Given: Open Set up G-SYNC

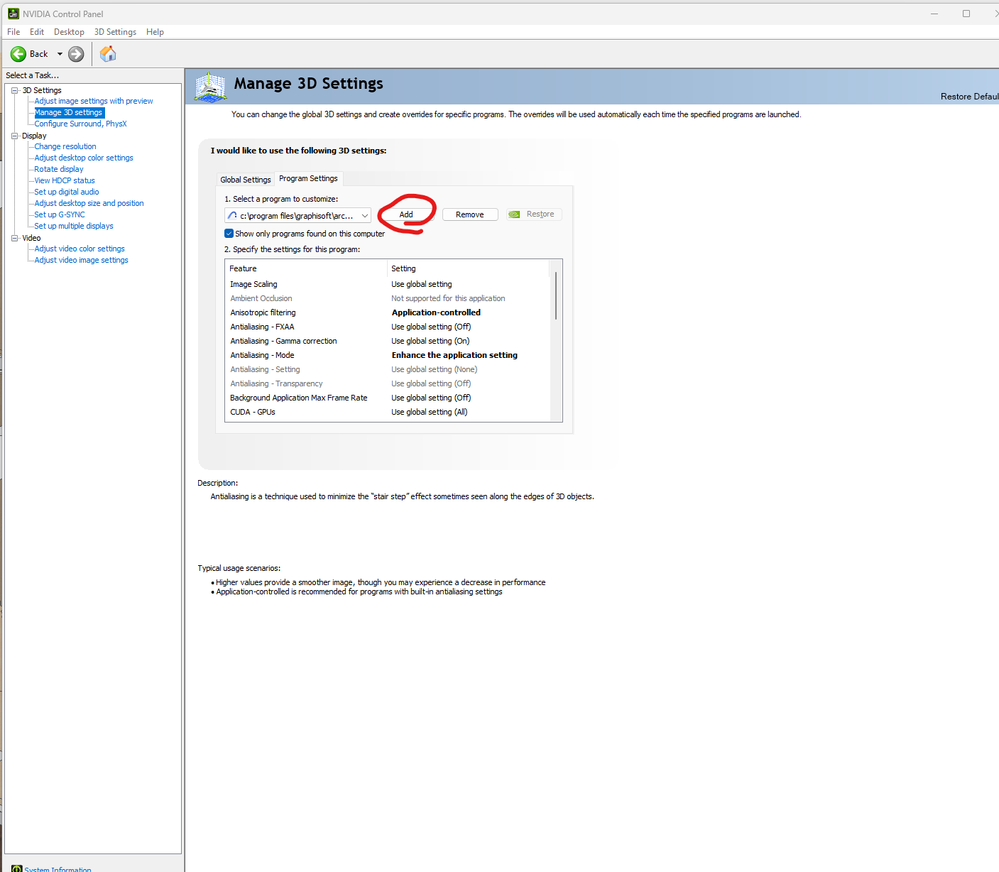Looking at the screenshot, I should pyautogui.click(x=59, y=215).
